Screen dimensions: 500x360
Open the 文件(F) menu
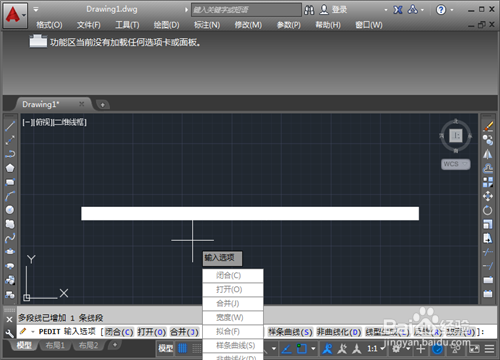click(88, 25)
